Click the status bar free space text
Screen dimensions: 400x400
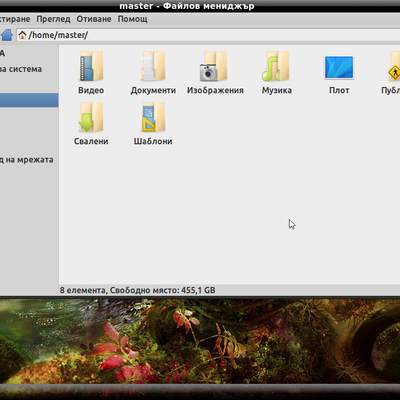tap(138, 290)
